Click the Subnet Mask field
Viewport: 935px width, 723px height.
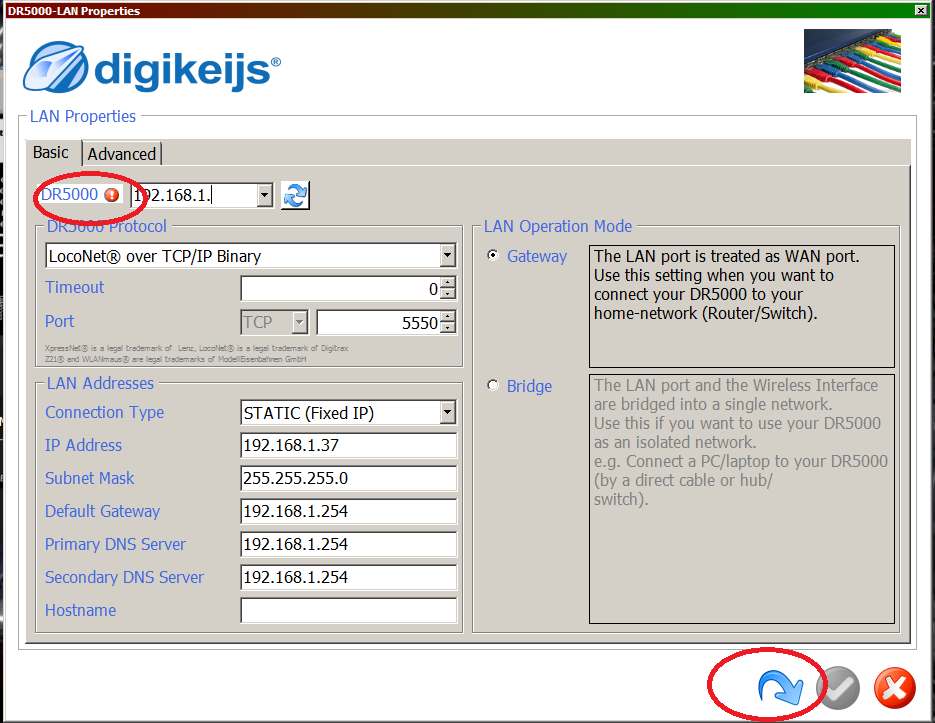[x=349, y=478]
